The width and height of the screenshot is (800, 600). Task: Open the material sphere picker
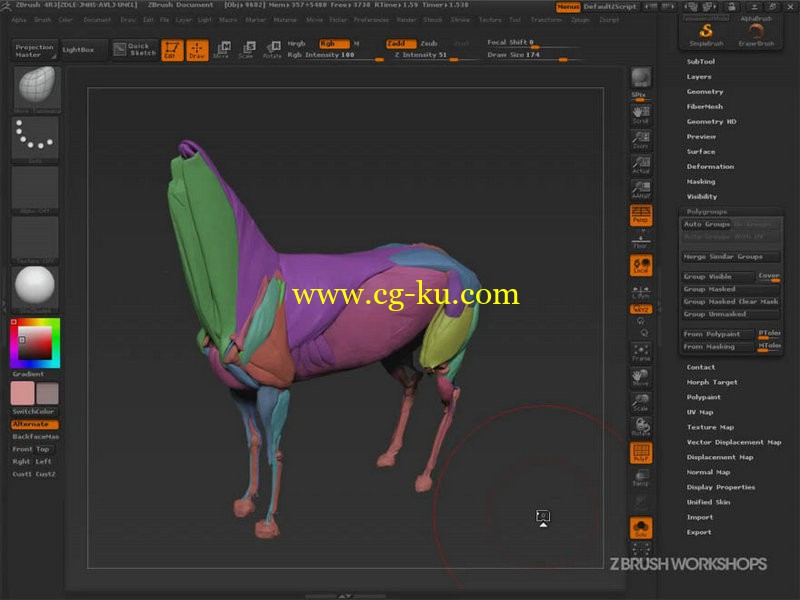(35, 289)
